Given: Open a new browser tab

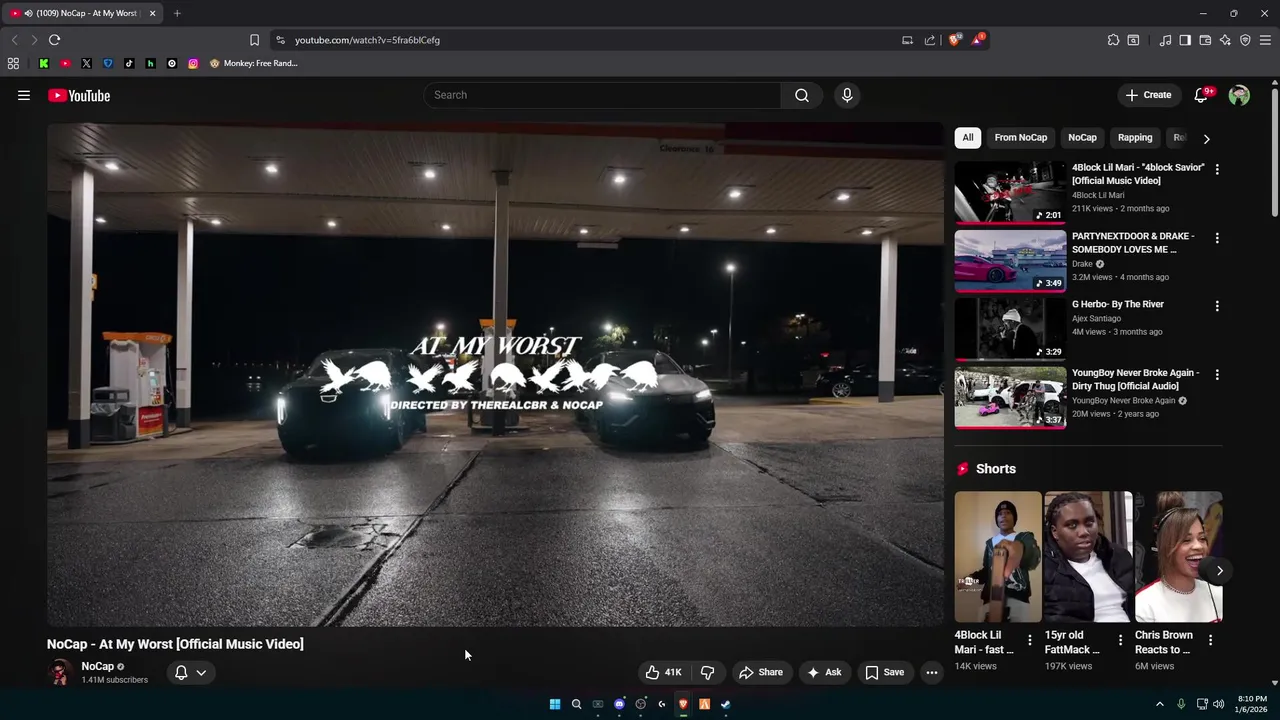Looking at the screenshot, I should click(177, 13).
